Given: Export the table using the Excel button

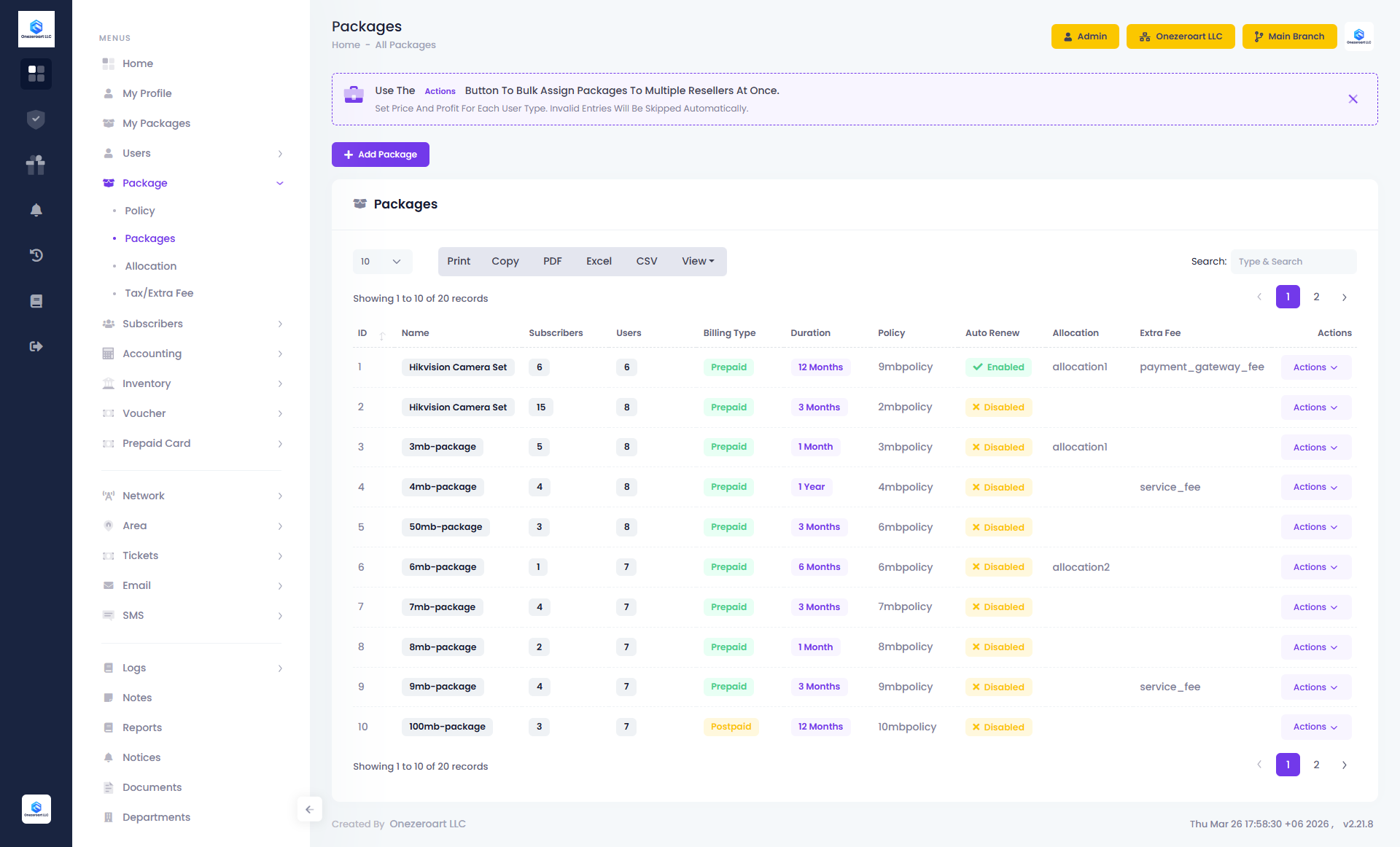Looking at the screenshot, I should click(599, 262).
